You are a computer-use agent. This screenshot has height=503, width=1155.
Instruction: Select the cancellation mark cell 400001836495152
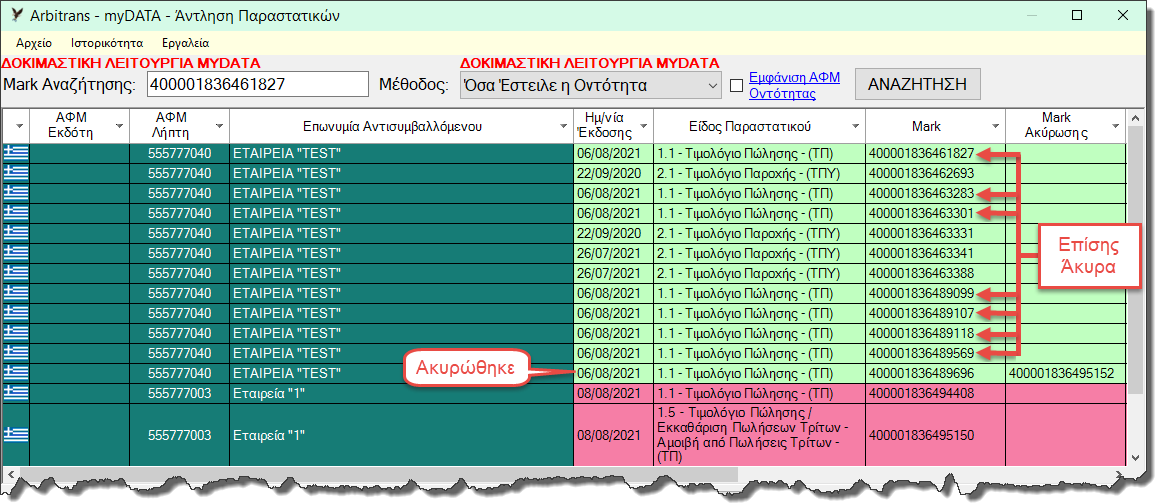pos(1066,372)
